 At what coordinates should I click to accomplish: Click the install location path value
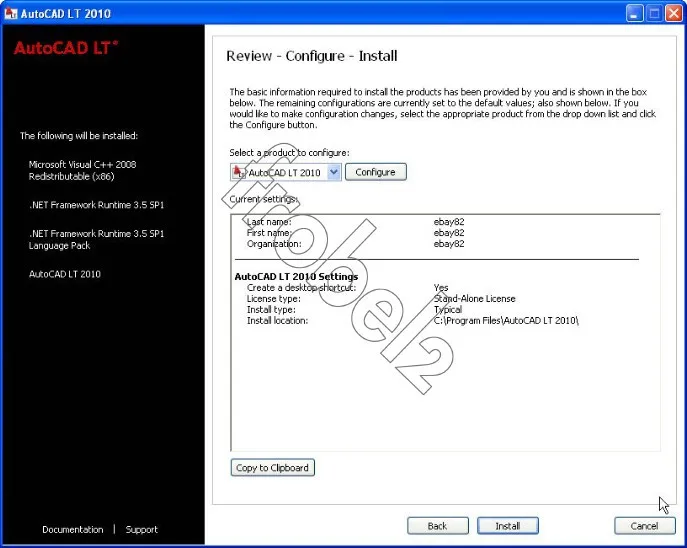coord(506,321)
